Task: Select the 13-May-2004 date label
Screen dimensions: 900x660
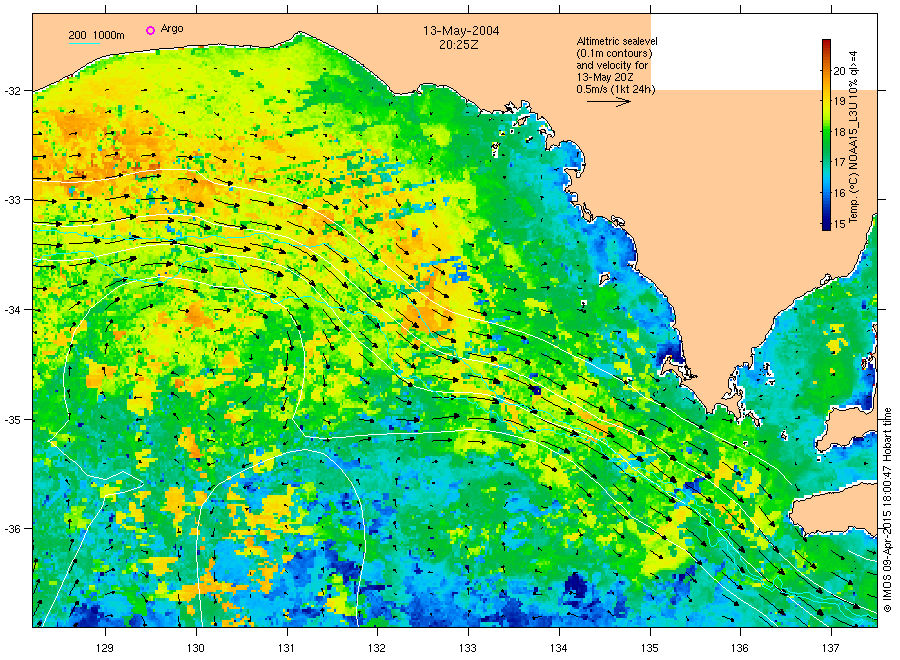Action: click(462, 31)
